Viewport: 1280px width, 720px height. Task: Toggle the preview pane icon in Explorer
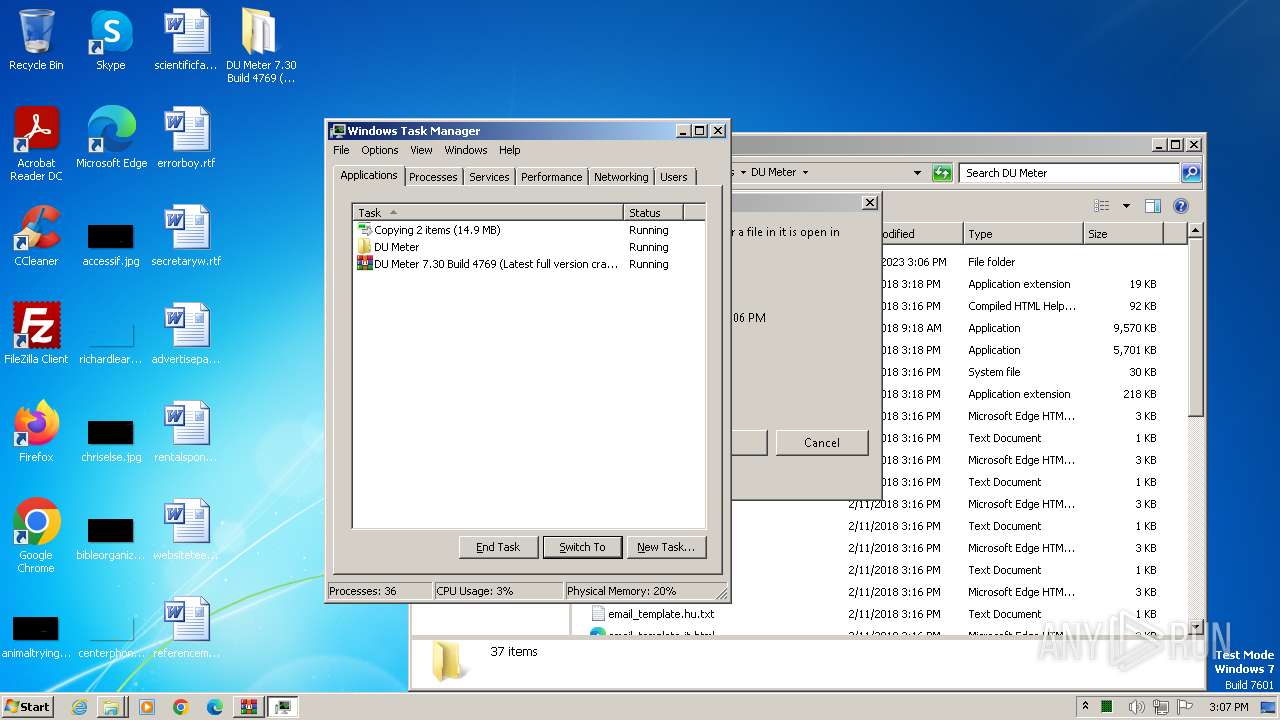[x=1153, y=206]
